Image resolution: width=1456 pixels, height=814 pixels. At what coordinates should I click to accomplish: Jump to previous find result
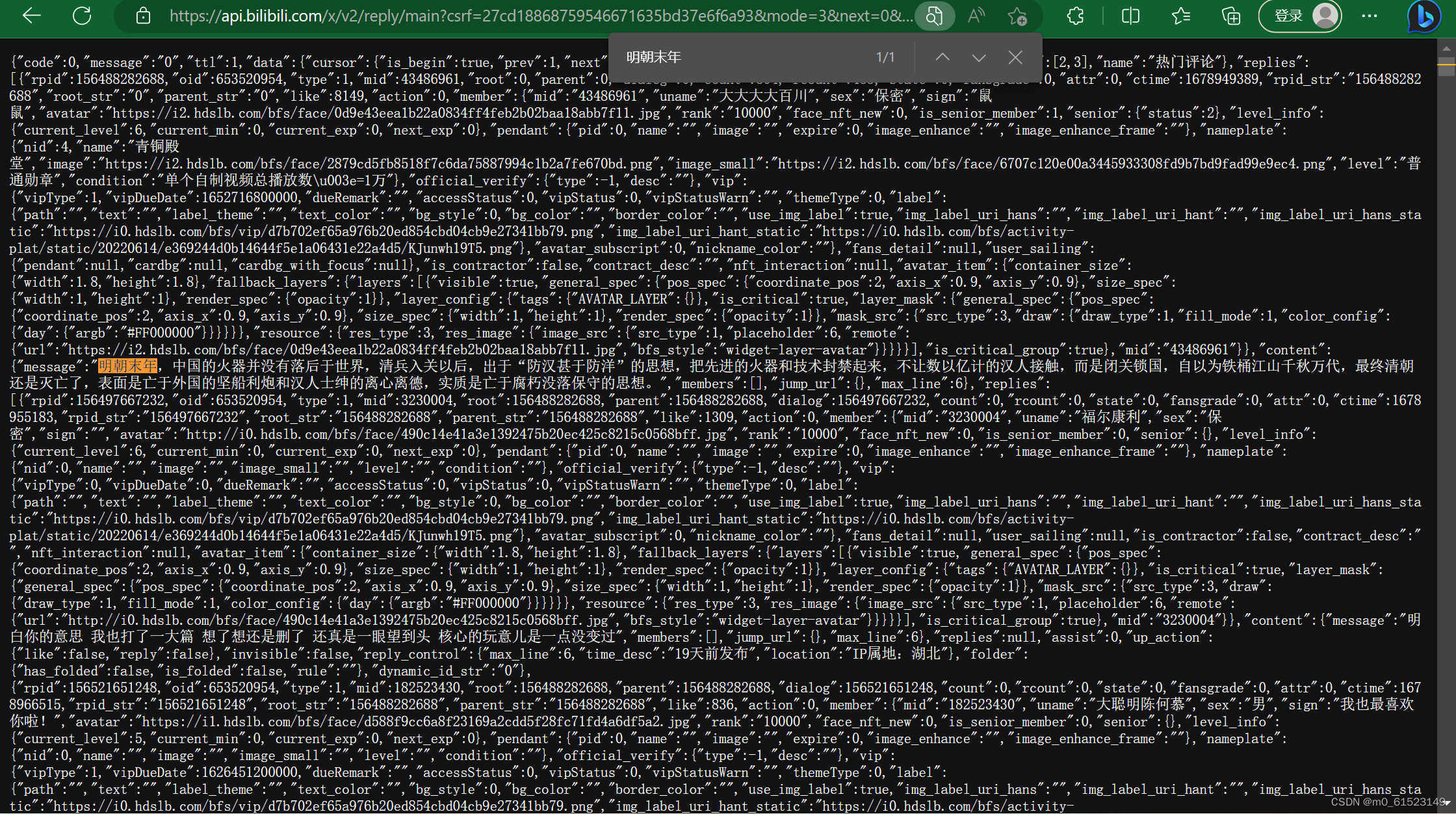click(942, 57)
